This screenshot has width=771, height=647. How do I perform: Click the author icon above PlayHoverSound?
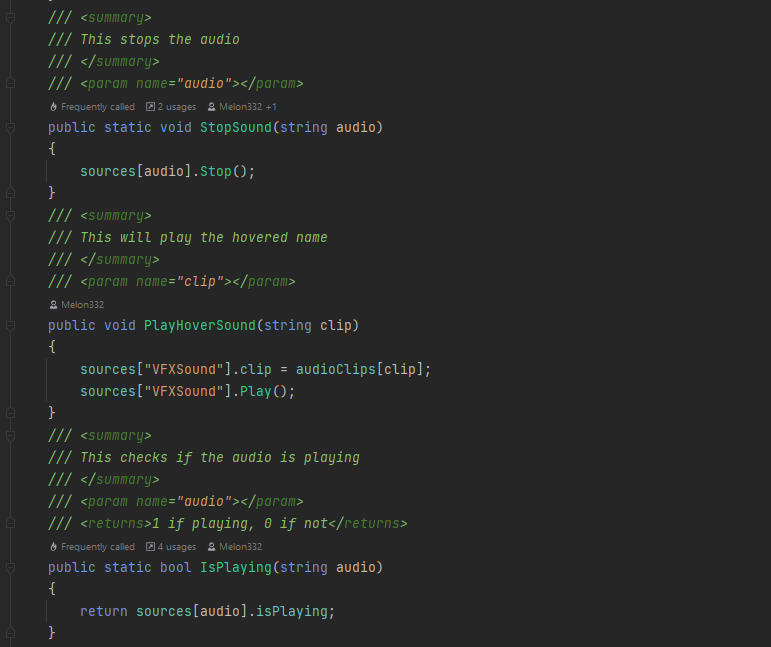coord(53,304)
